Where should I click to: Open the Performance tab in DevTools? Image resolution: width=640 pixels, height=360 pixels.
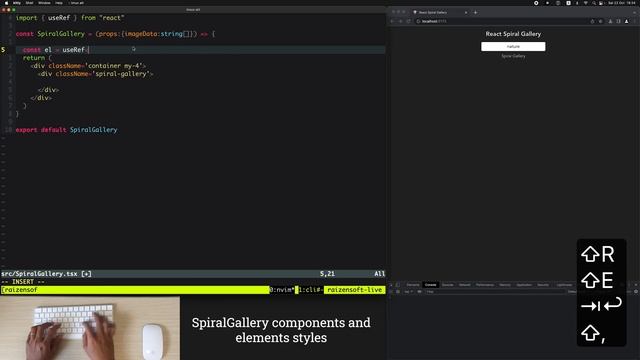tap(484, 285)
